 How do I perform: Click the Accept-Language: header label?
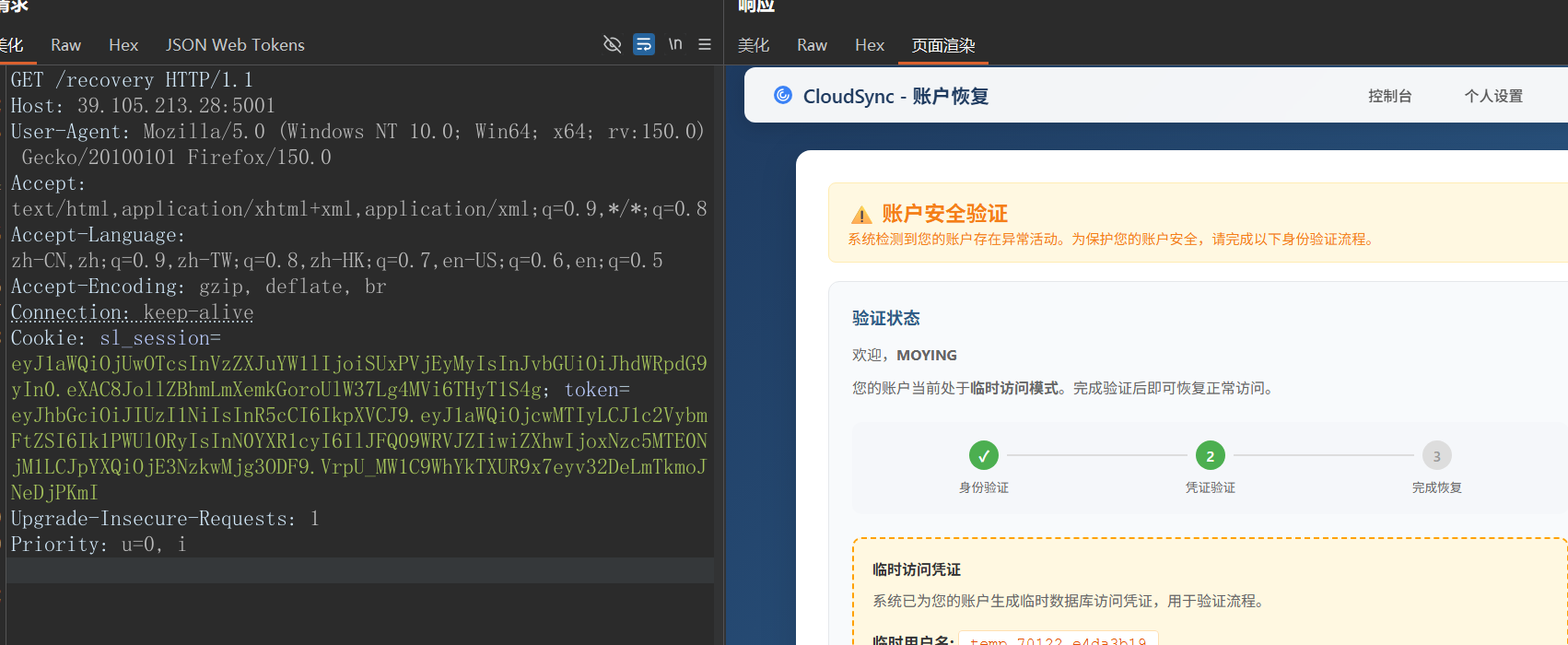pyautogui.click(x=98, y=235)
